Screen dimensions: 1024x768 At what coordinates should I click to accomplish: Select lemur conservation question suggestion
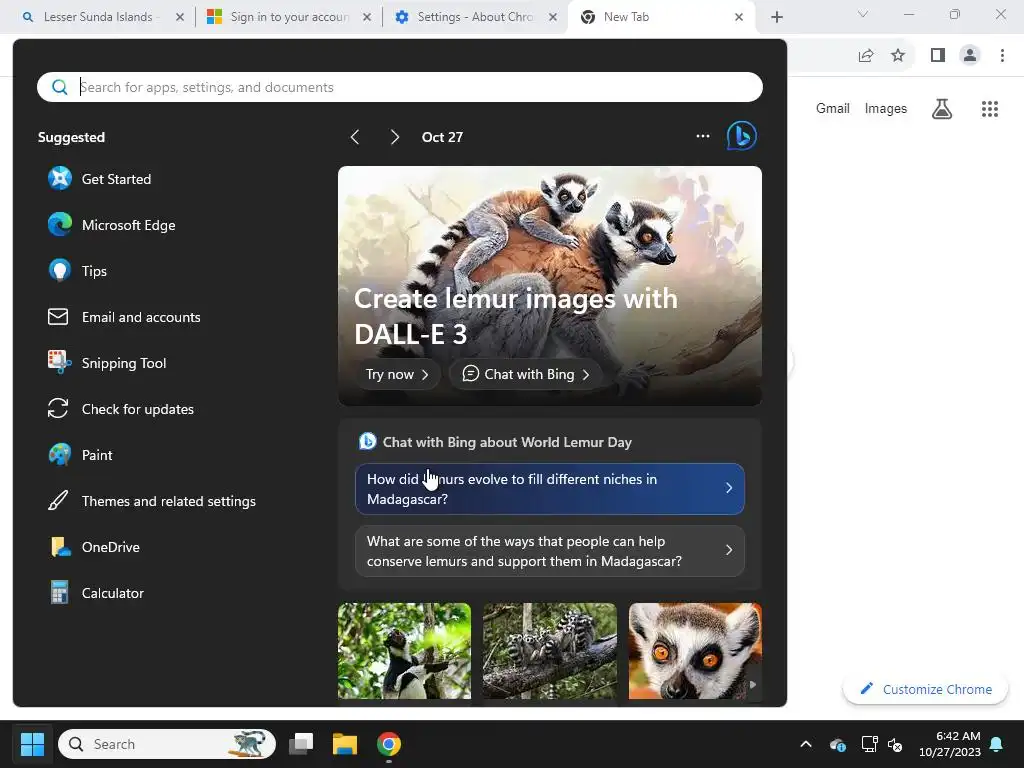click(549, 551)
